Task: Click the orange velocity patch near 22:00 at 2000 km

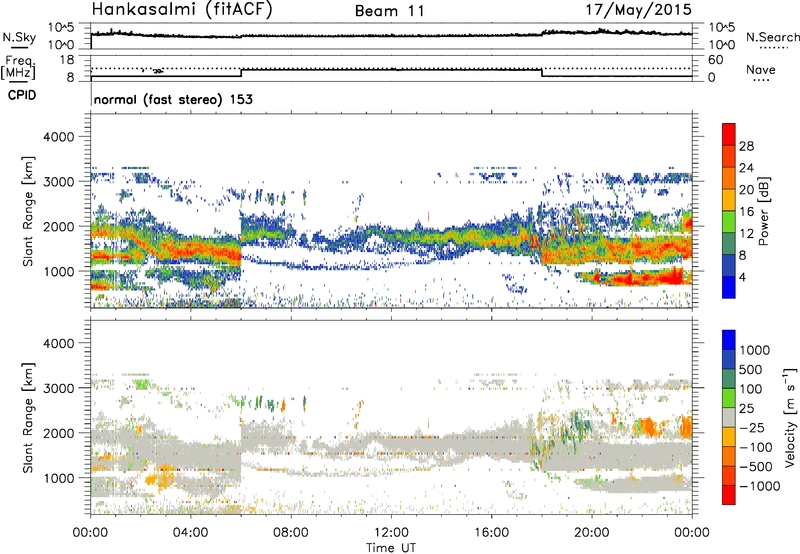Action: pyautogui.click(x=648, y=426)
